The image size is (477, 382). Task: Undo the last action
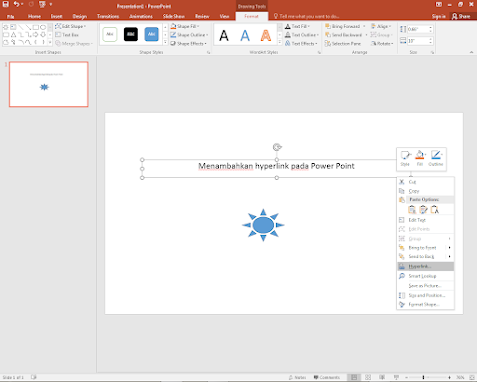16,4
